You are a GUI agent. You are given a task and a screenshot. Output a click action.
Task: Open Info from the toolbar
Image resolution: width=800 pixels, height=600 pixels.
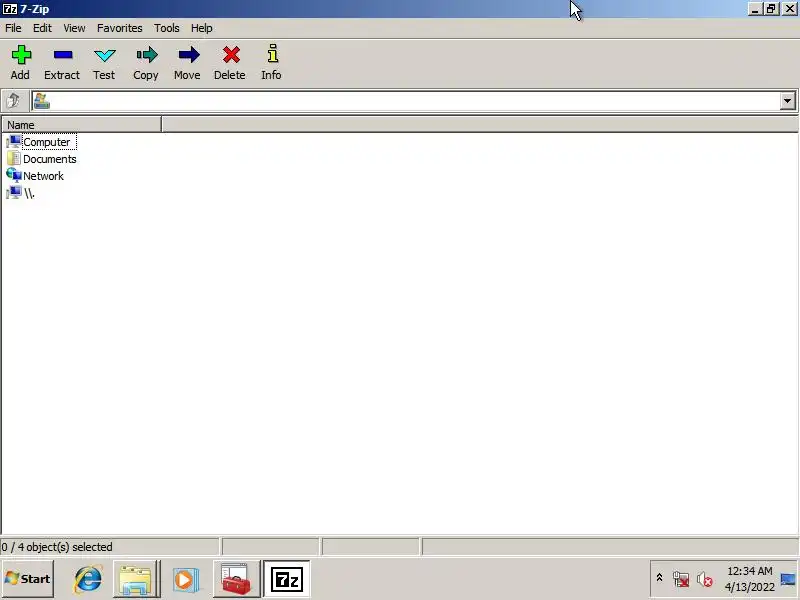(x=271, y=62)
